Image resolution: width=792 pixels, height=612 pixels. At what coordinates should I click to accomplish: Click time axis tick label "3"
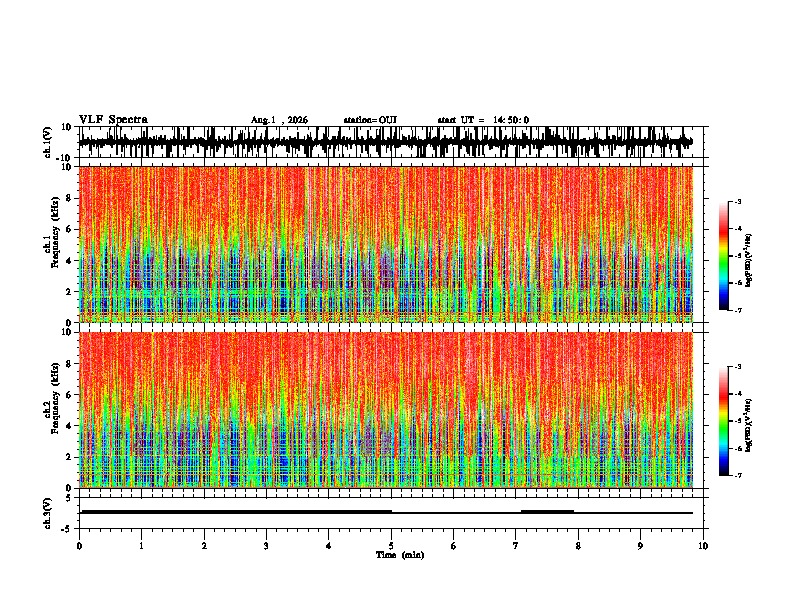point(266,546)
